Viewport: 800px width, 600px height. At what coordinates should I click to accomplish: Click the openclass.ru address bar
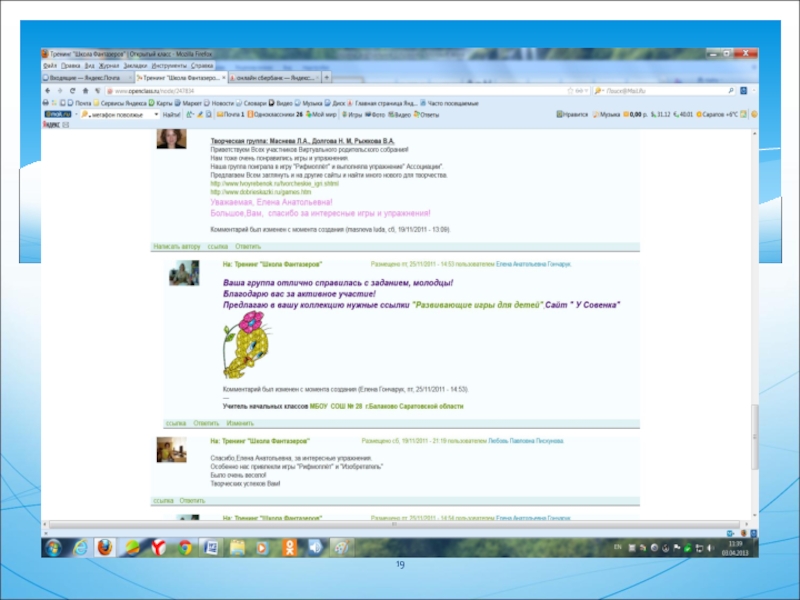point(337,91)
